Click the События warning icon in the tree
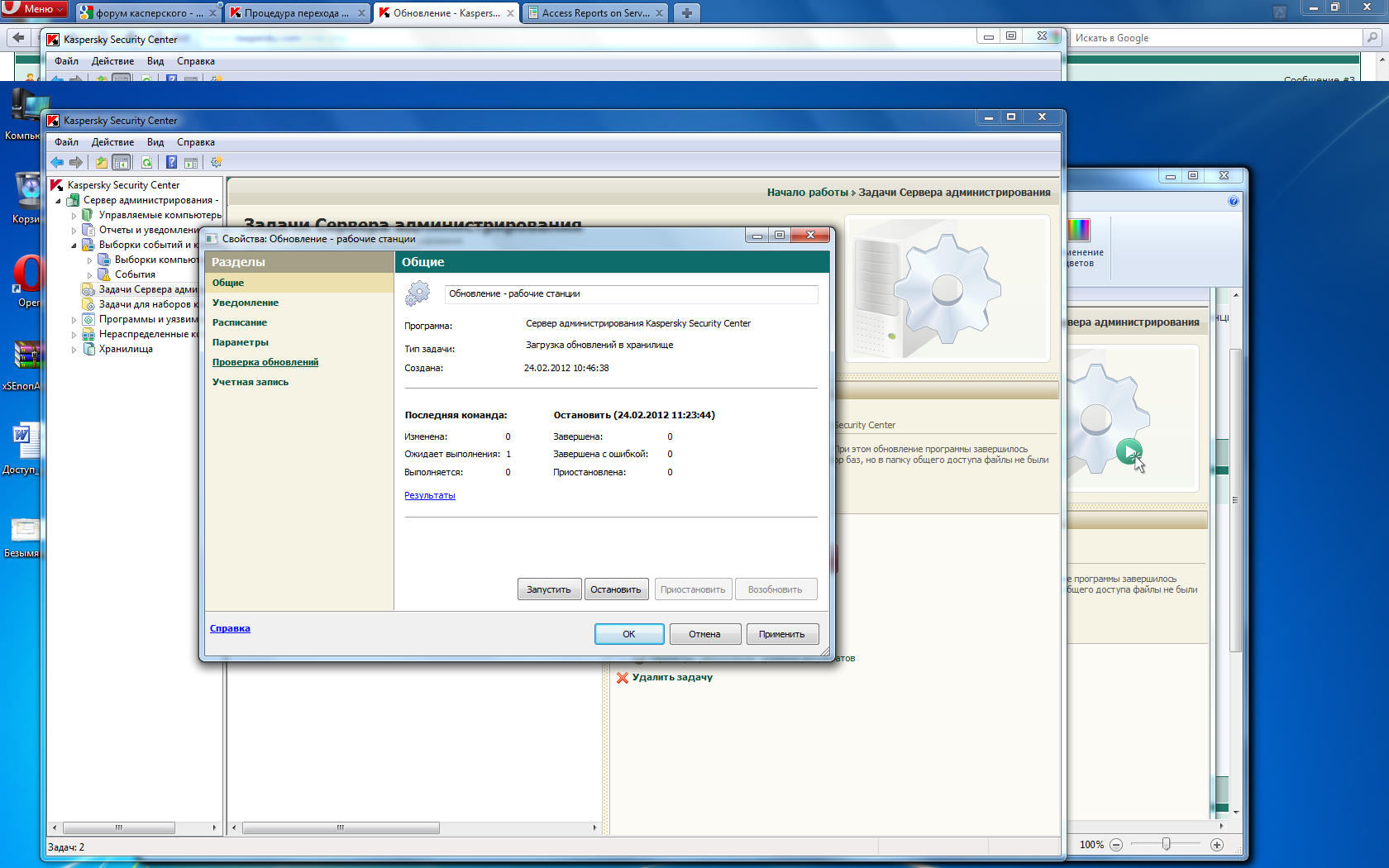 click(x=103, y=274)
